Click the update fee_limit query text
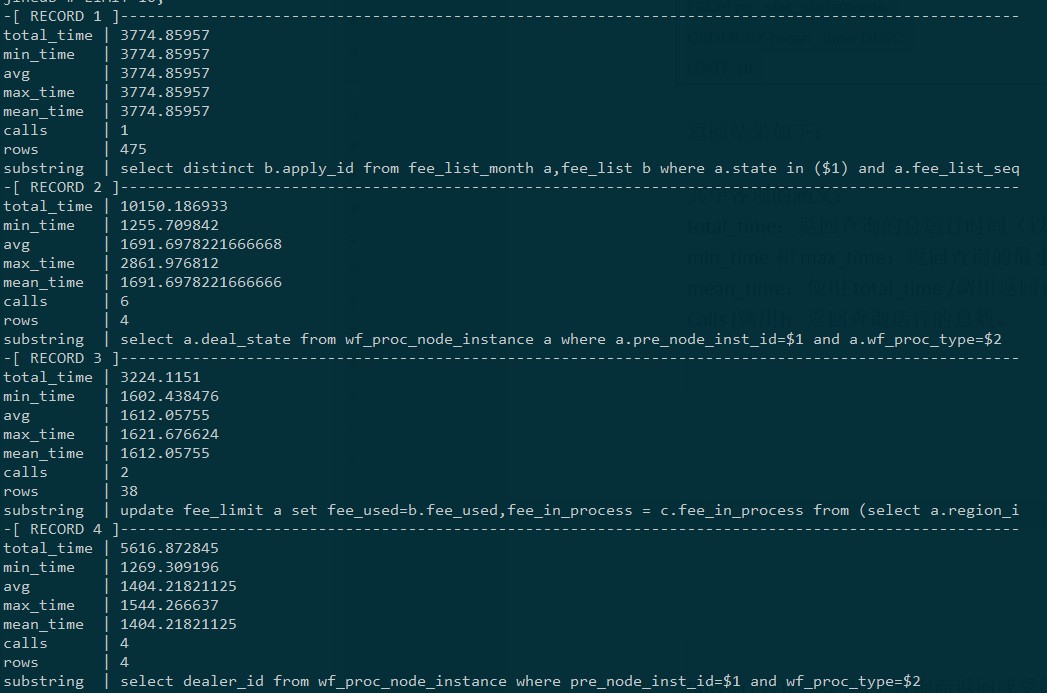Image resolution: width=1047 pixels, height=693 pixels. (569, 510)
